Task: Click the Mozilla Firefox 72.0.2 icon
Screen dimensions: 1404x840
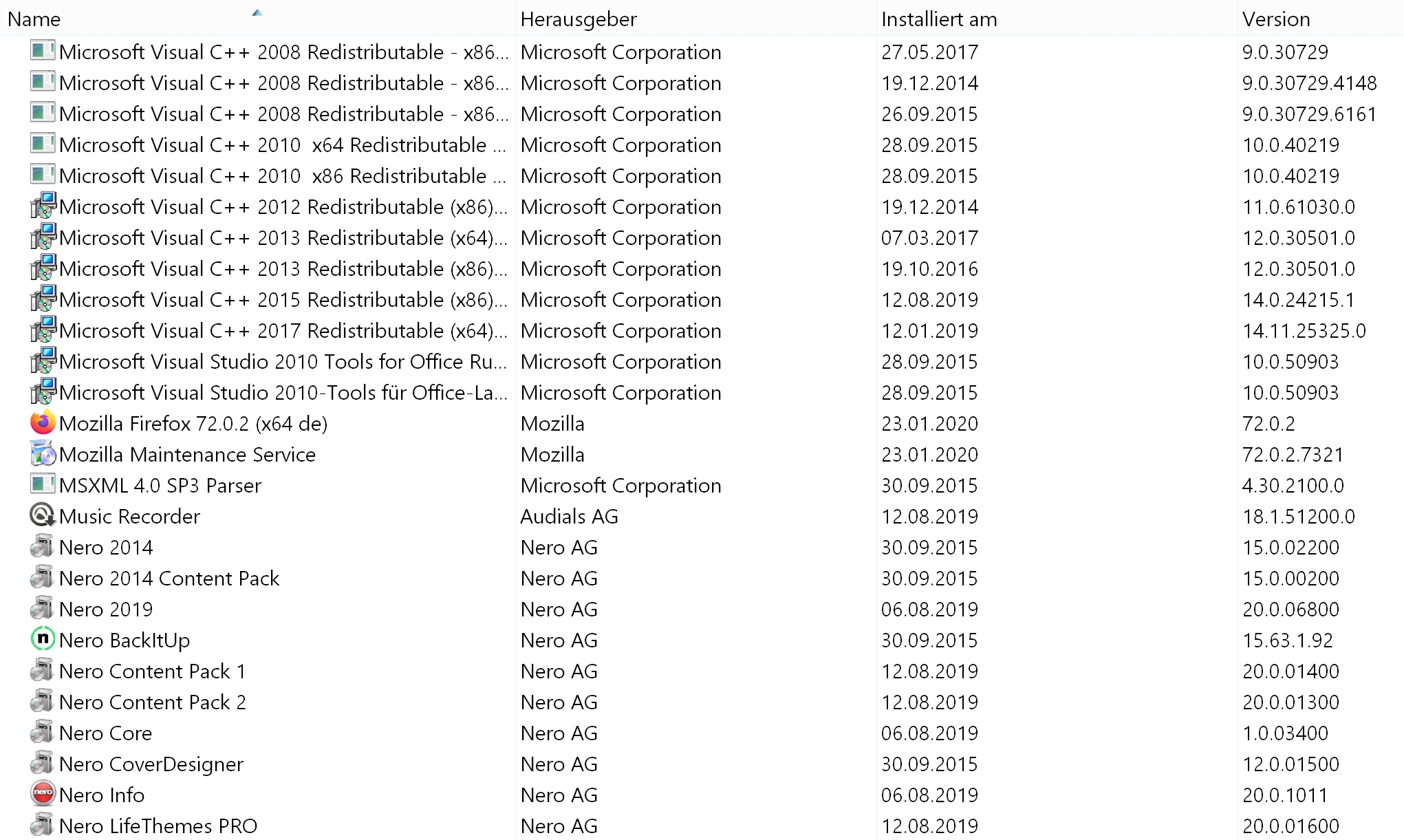Action: point(43,423)
